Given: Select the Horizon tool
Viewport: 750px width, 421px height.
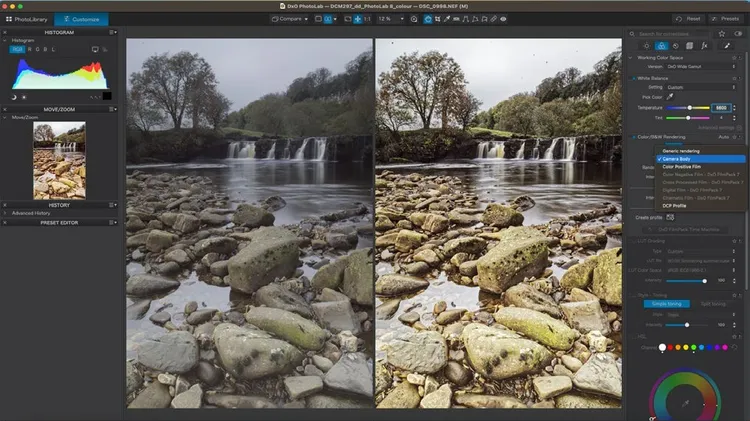Looking at the screenshot, I should click(456, 19).
